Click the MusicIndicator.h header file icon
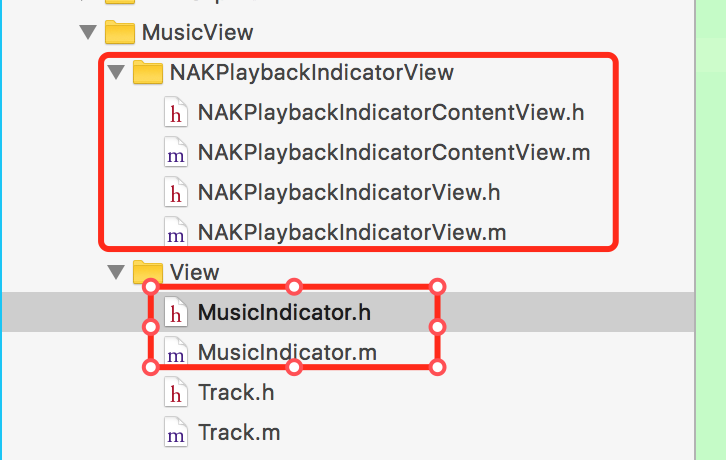This screenshot has height=460, width=726. [176, 313]
